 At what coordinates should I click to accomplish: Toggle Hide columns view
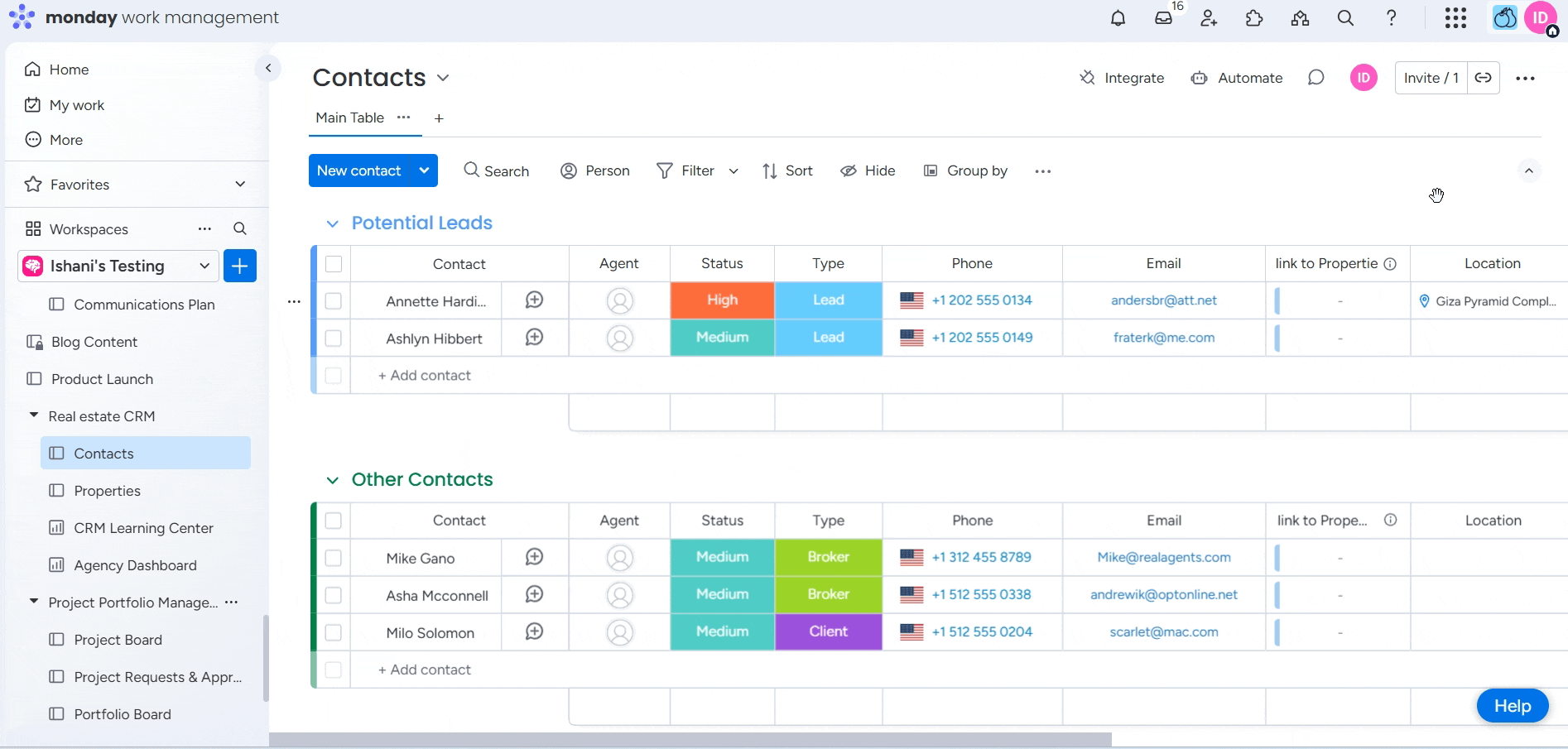(x=867, y=170)
